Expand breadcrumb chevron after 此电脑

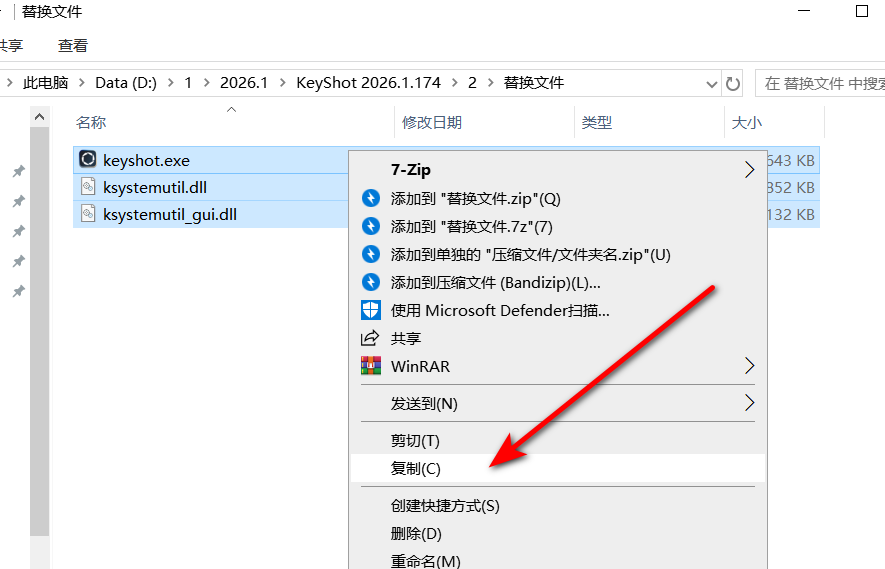click(x=82, y=83)
